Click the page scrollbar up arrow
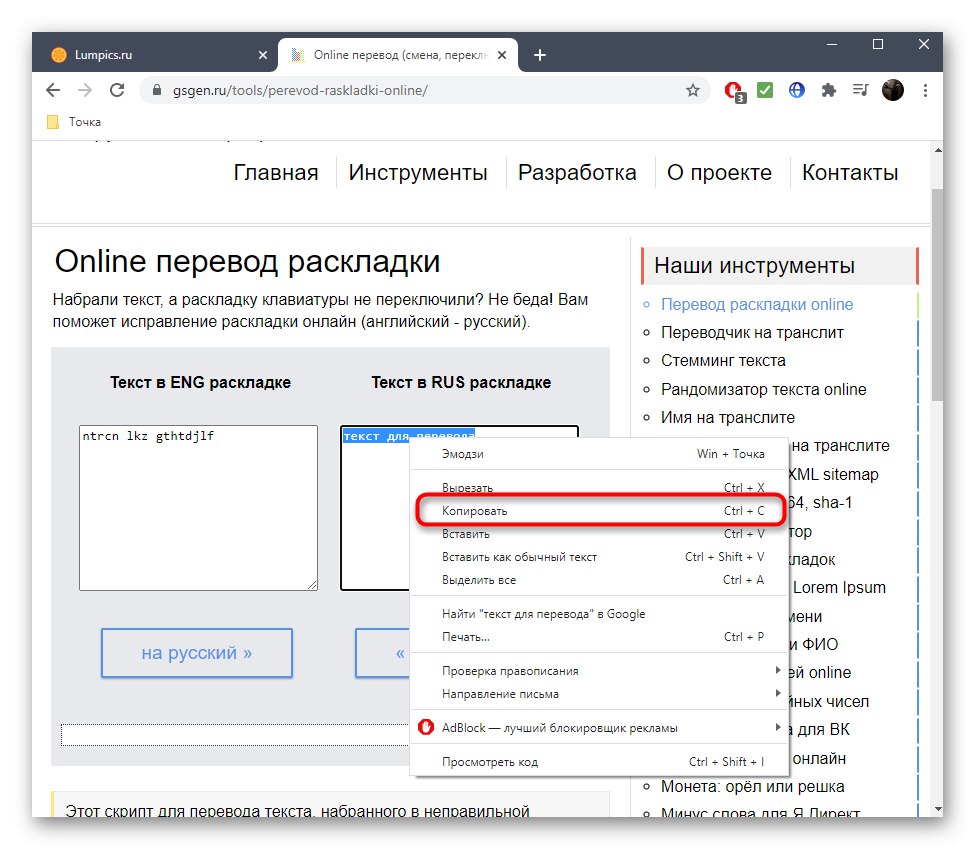Viewport: 975px width, 849px height. (x=938, y=150)
